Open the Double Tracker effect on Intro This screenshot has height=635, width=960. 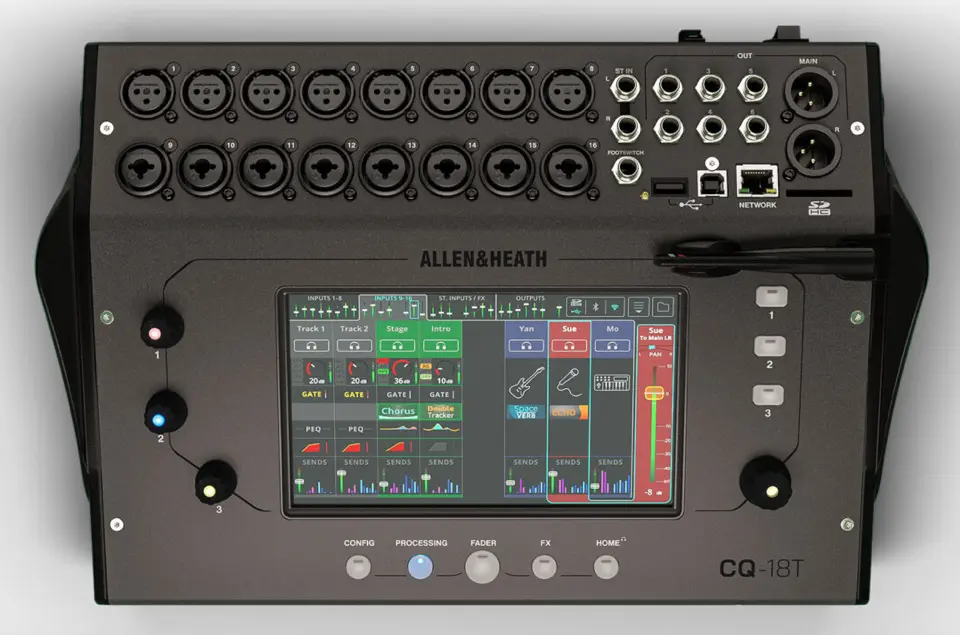coord(441,411)
